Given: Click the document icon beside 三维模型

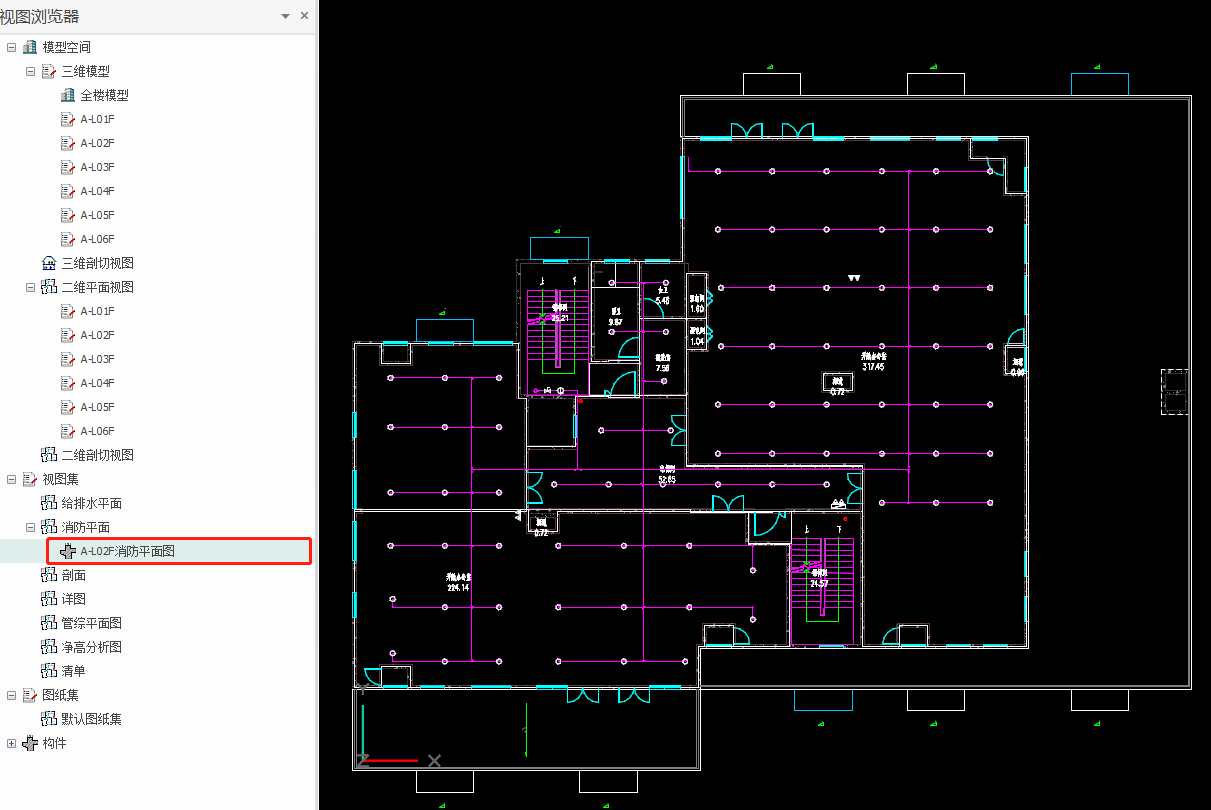Looking at the screenshot, I should pyautogui.click(x=49, y=71).
